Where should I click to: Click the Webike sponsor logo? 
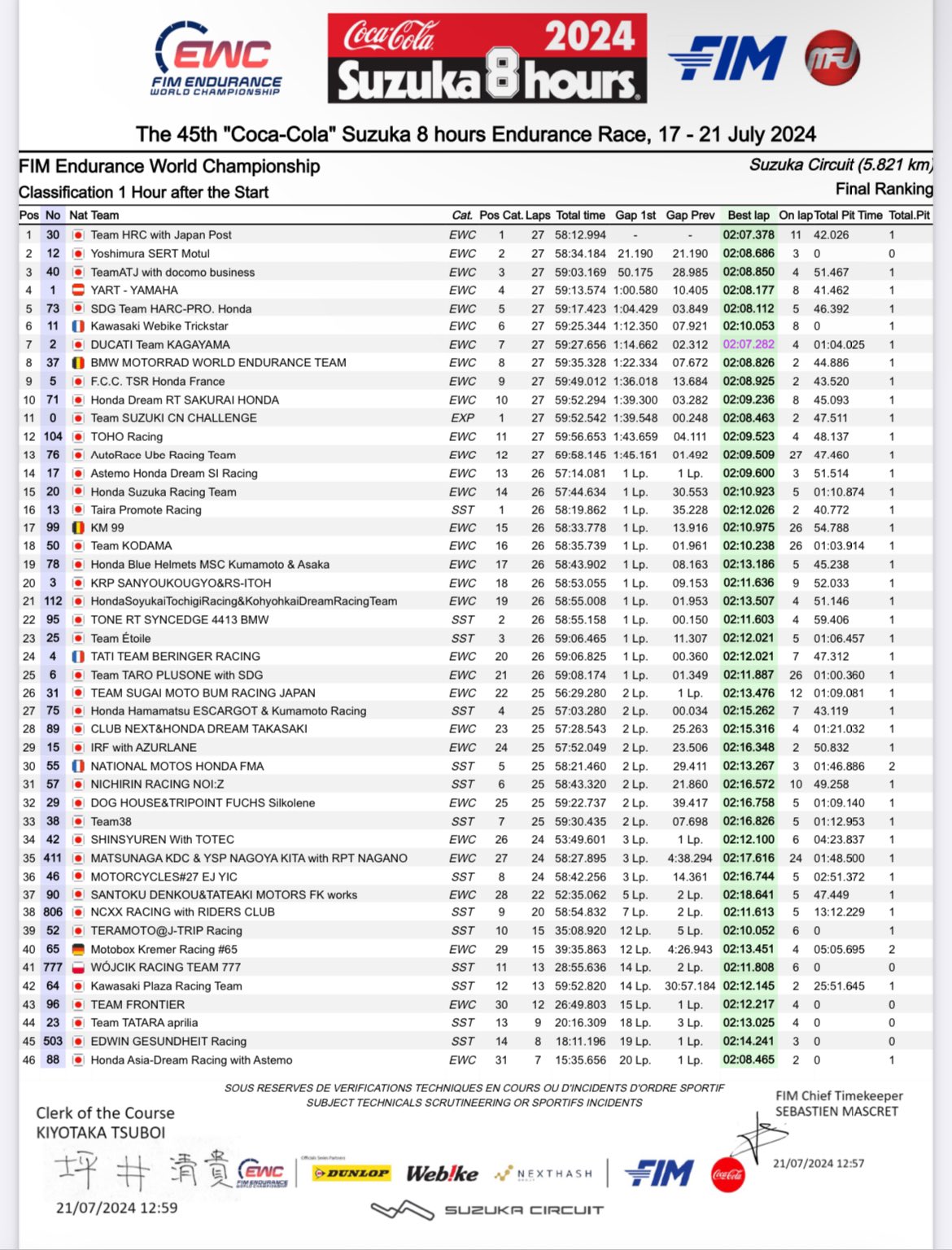tap(442, 1173)
